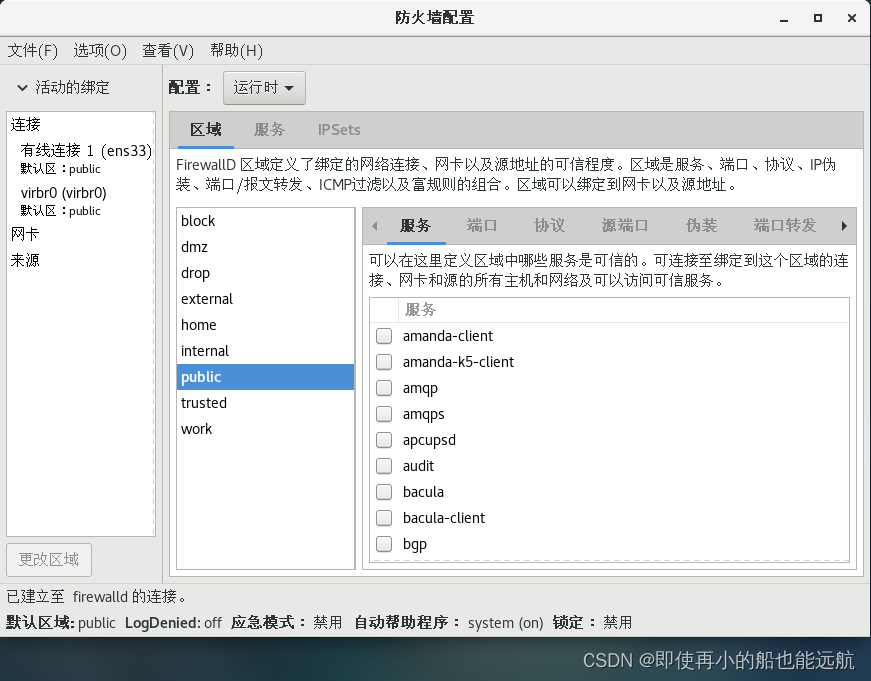Click the 应急模式 status entry
871x681 pixels.
[287, 623]
